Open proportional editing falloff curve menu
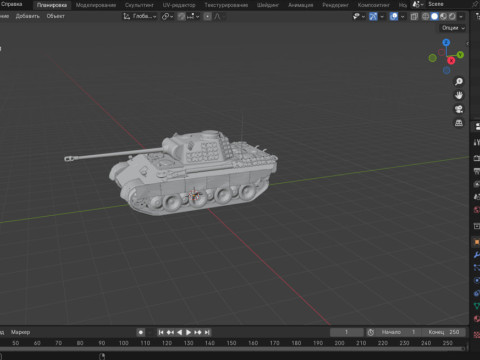The height and width of the screenshot is (360, 480). tap(219, 16)
